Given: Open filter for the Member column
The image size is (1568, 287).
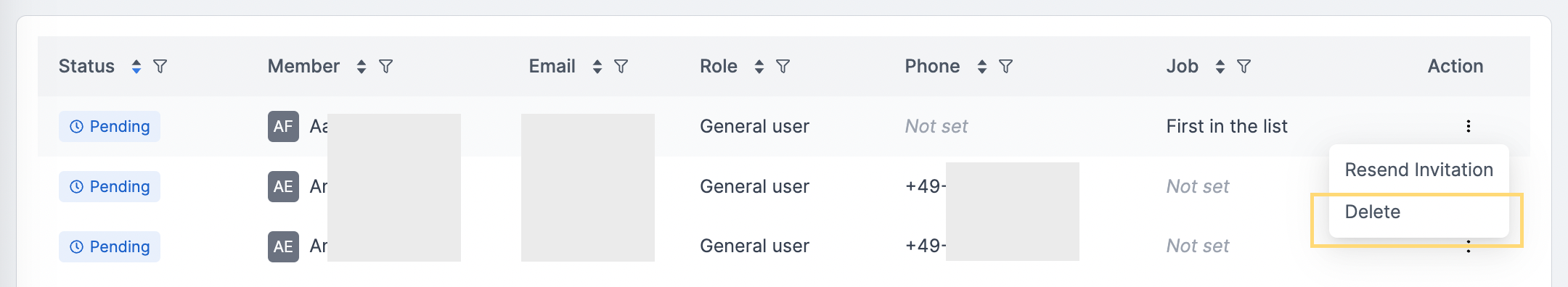Looking at the screenshot, I should (x=386, y=67).
